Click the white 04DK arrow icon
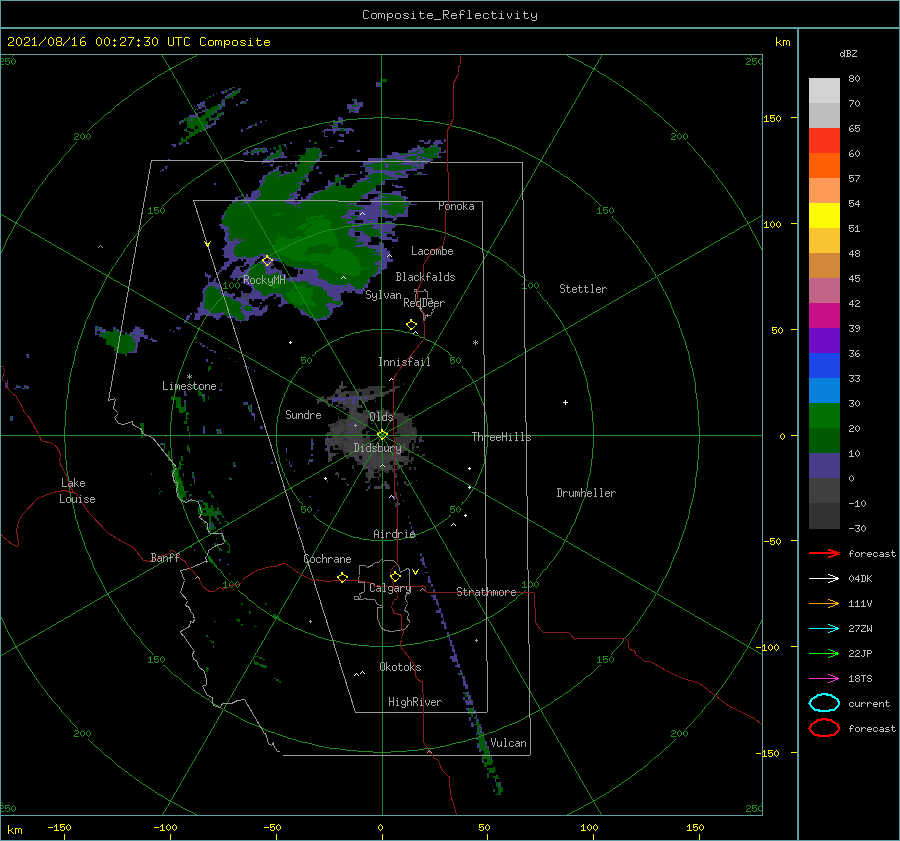The height and width of the screenshot is (841, 900). pyautogui.click(x=824, y=579)
